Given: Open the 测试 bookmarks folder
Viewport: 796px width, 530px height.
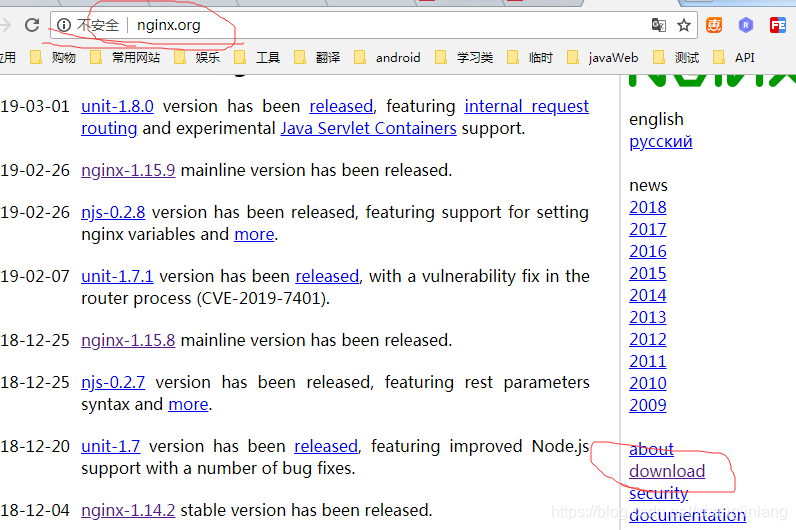Looking at the screenshot, I should 676,57.
